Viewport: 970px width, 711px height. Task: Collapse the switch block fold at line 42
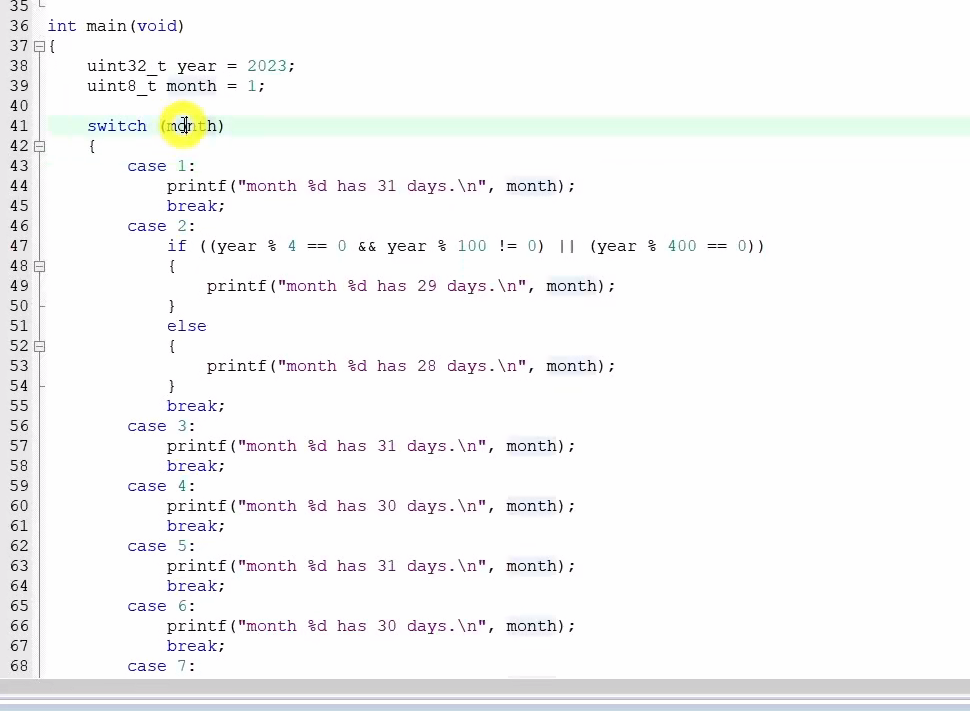tap(40, 147)
